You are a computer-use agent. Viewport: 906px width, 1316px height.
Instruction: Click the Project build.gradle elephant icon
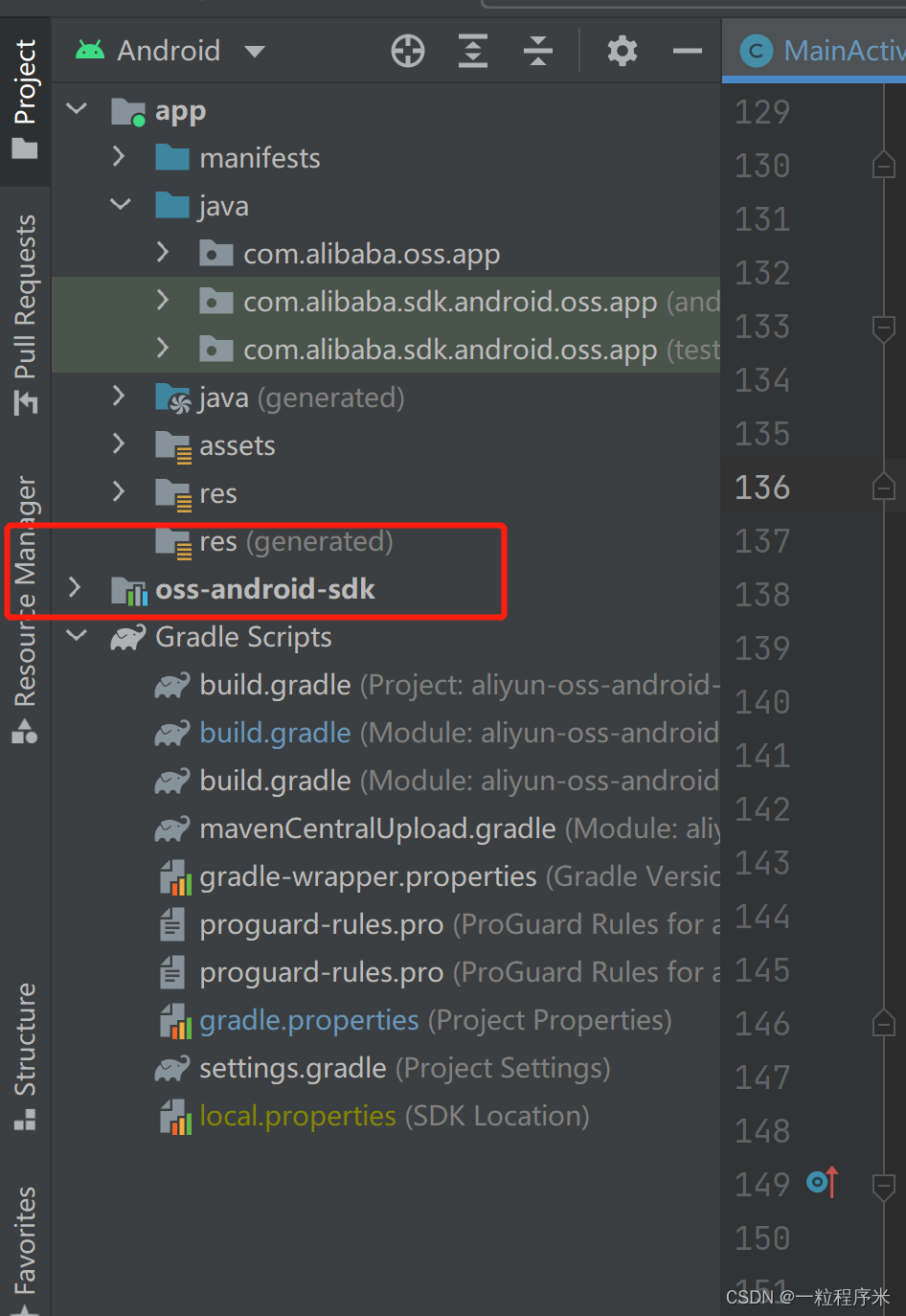click(x=172, y=685)
